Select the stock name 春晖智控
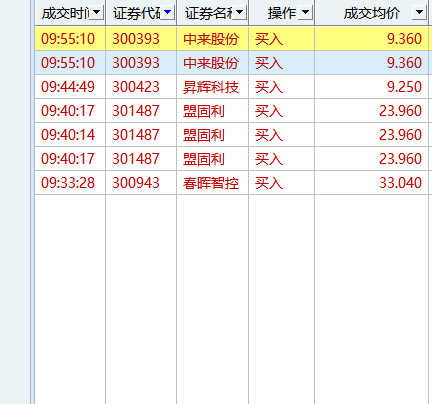 [x=211, y=183]
